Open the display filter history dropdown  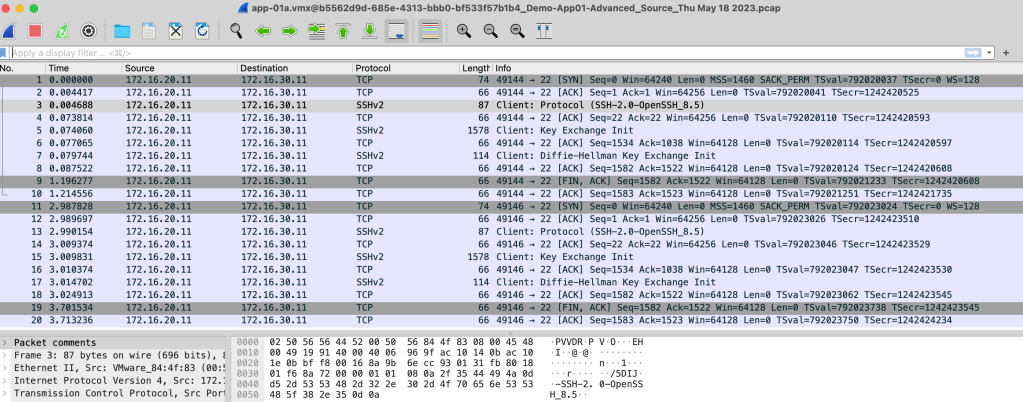pyautogui.click(x=990, y=52)
